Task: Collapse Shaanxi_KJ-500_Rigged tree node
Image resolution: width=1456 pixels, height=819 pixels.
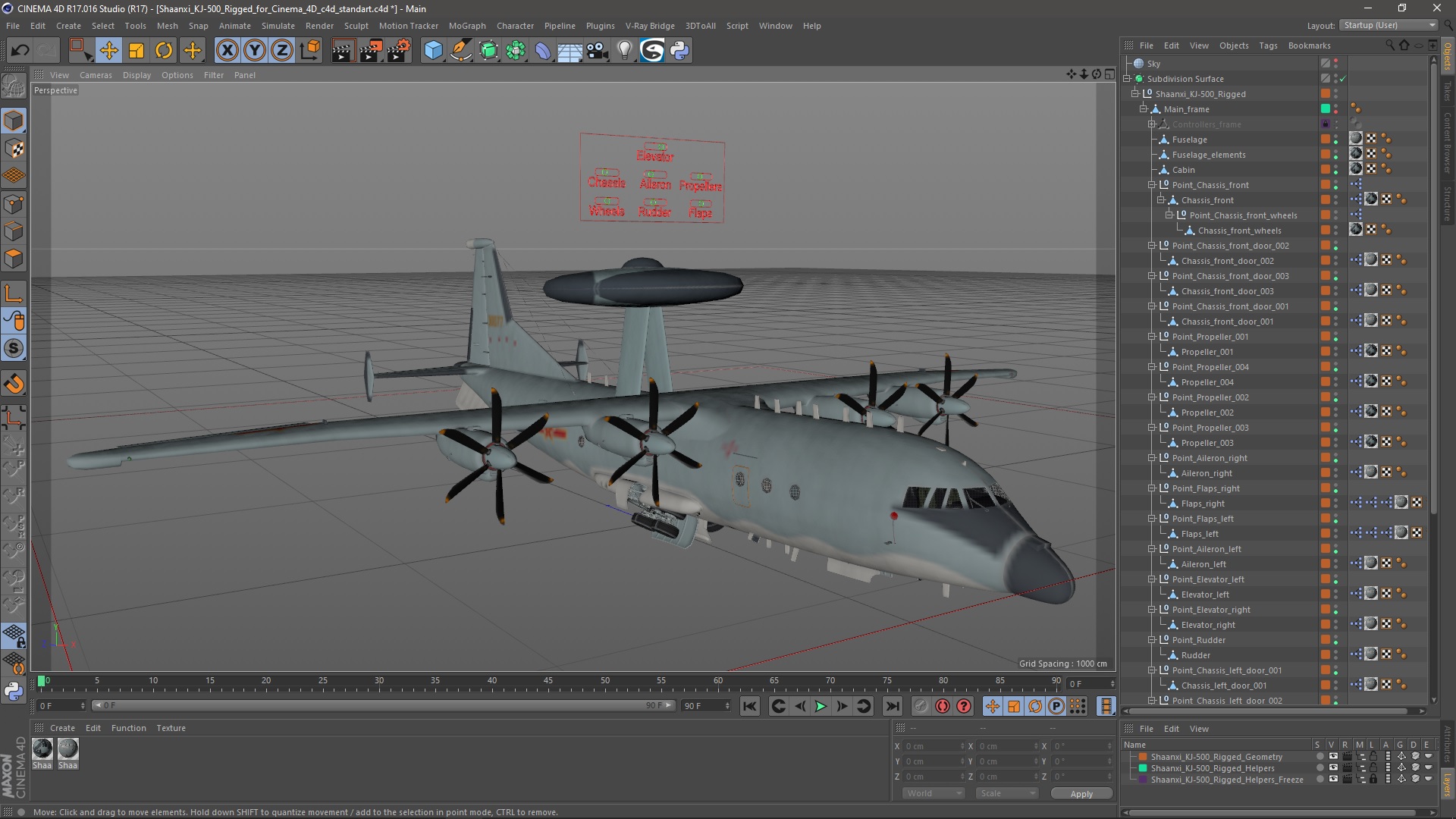Action: tap(1135, 94)
